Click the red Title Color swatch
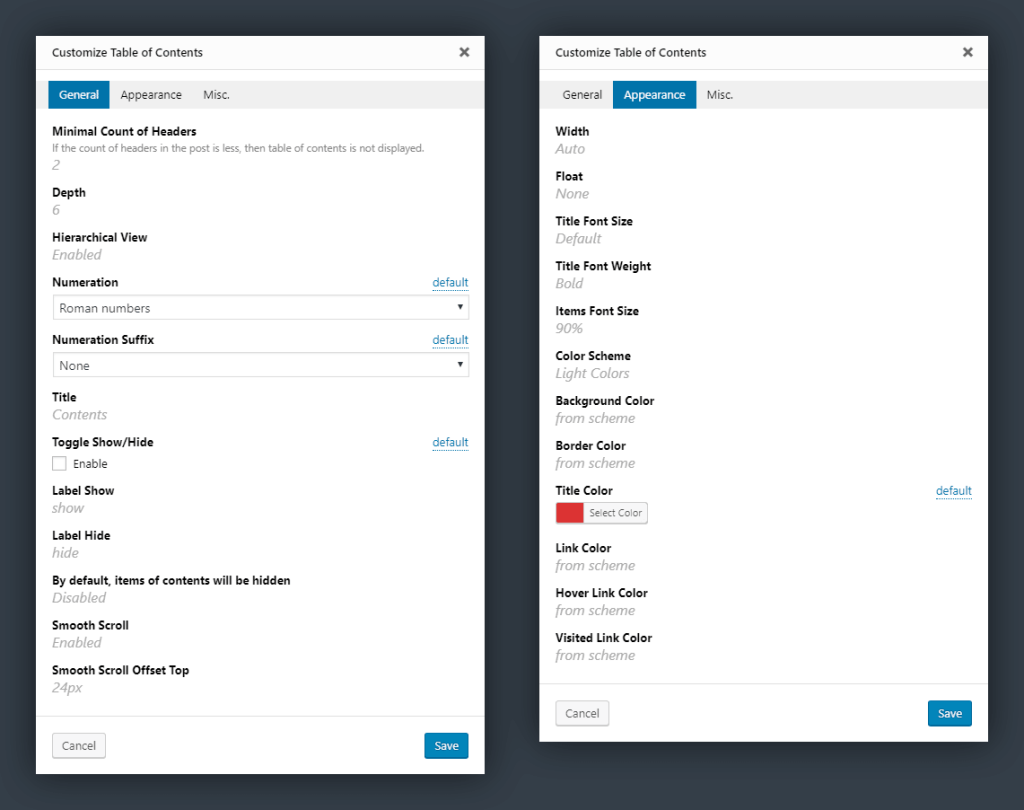The height and width of the screenshot is (810, 1024). point(569,512)
